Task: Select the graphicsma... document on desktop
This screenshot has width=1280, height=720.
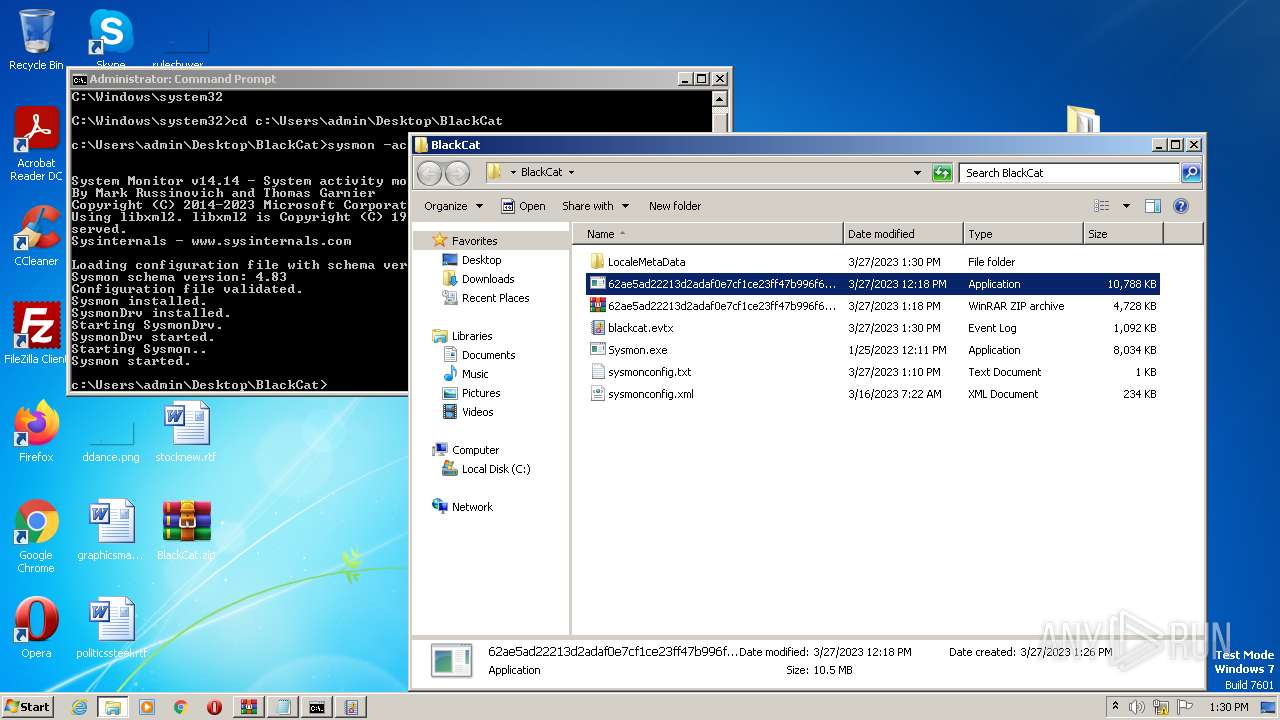Action: click(111, 530)
